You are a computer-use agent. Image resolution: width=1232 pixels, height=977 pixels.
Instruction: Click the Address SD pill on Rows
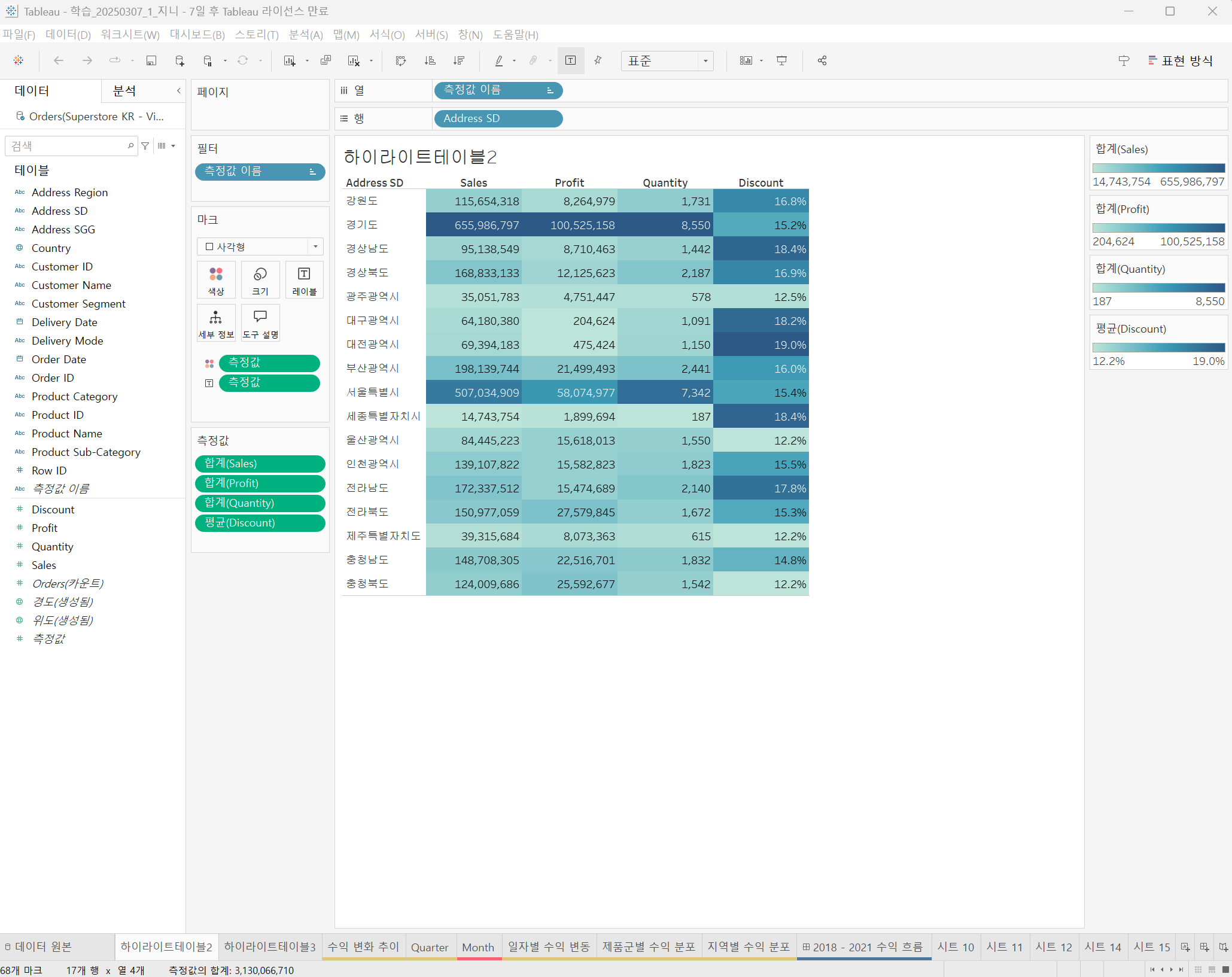(x=498, y=118)
